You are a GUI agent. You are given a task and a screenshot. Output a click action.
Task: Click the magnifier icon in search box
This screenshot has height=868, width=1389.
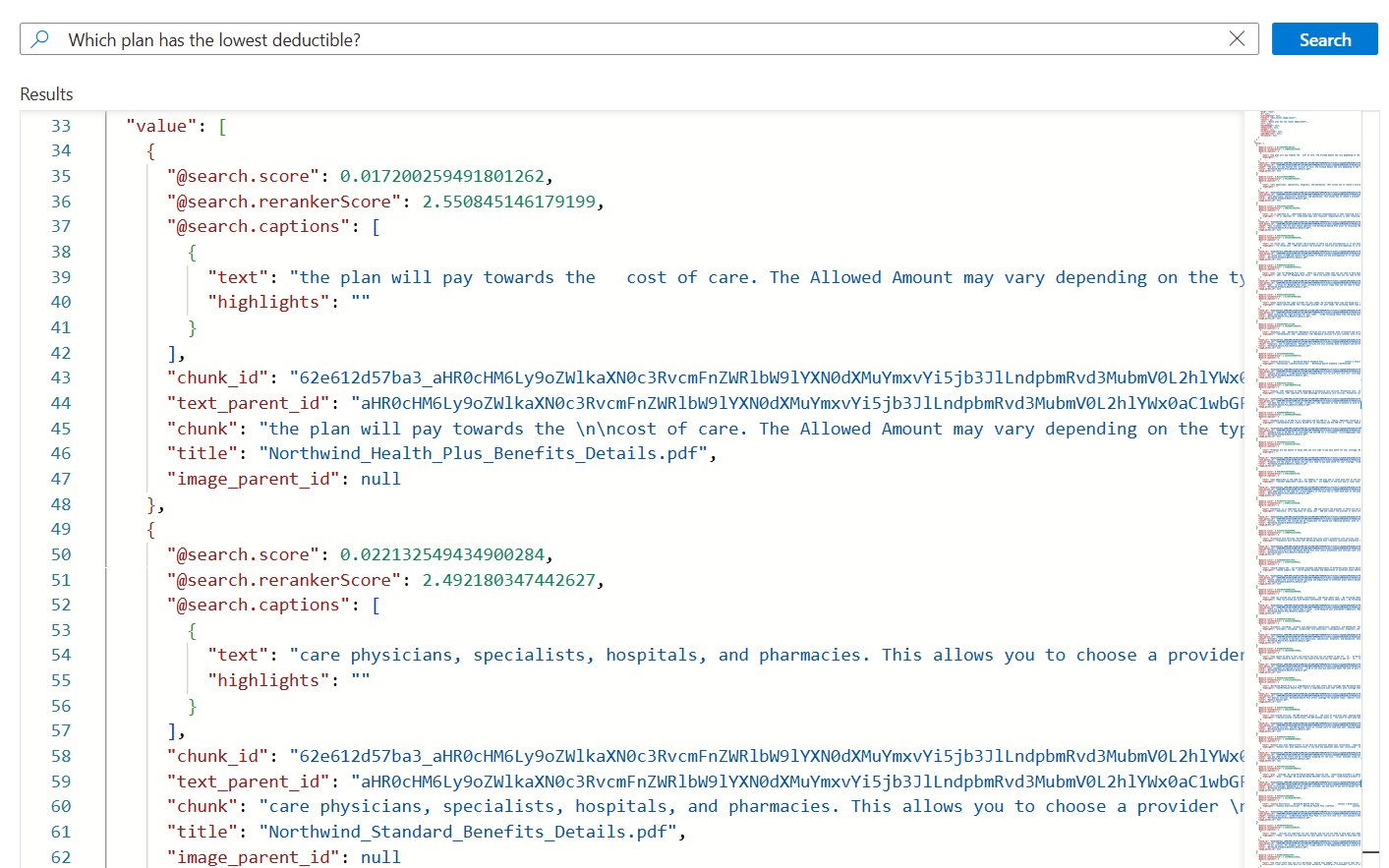(x=40, y=39)
